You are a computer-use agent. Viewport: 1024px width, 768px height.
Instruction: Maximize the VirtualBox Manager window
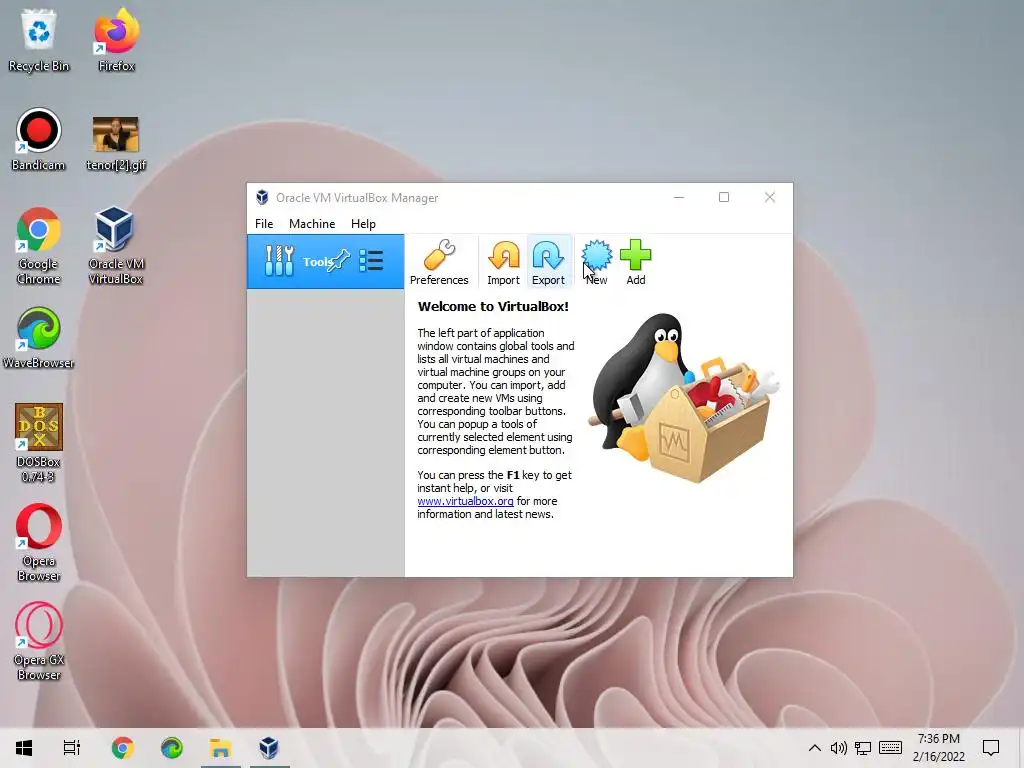(724, 197)
